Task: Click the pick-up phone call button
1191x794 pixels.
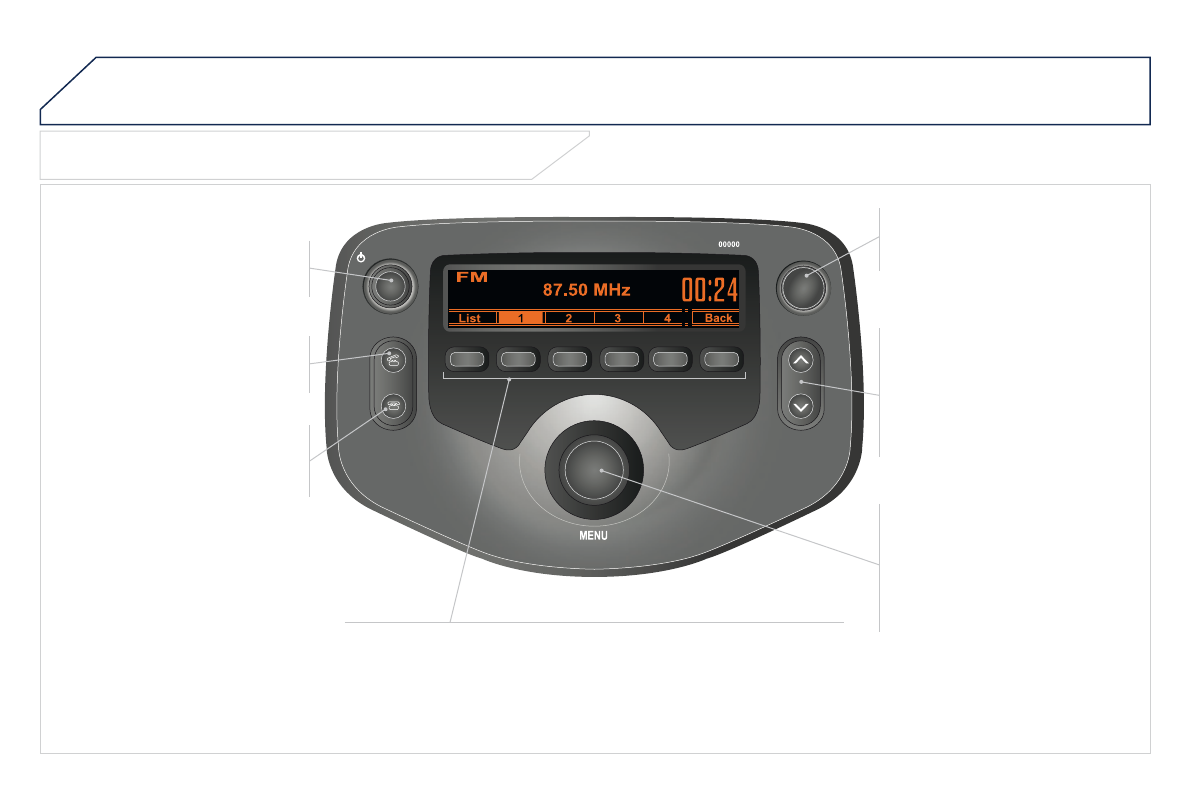Action: [x=393, y=359]
